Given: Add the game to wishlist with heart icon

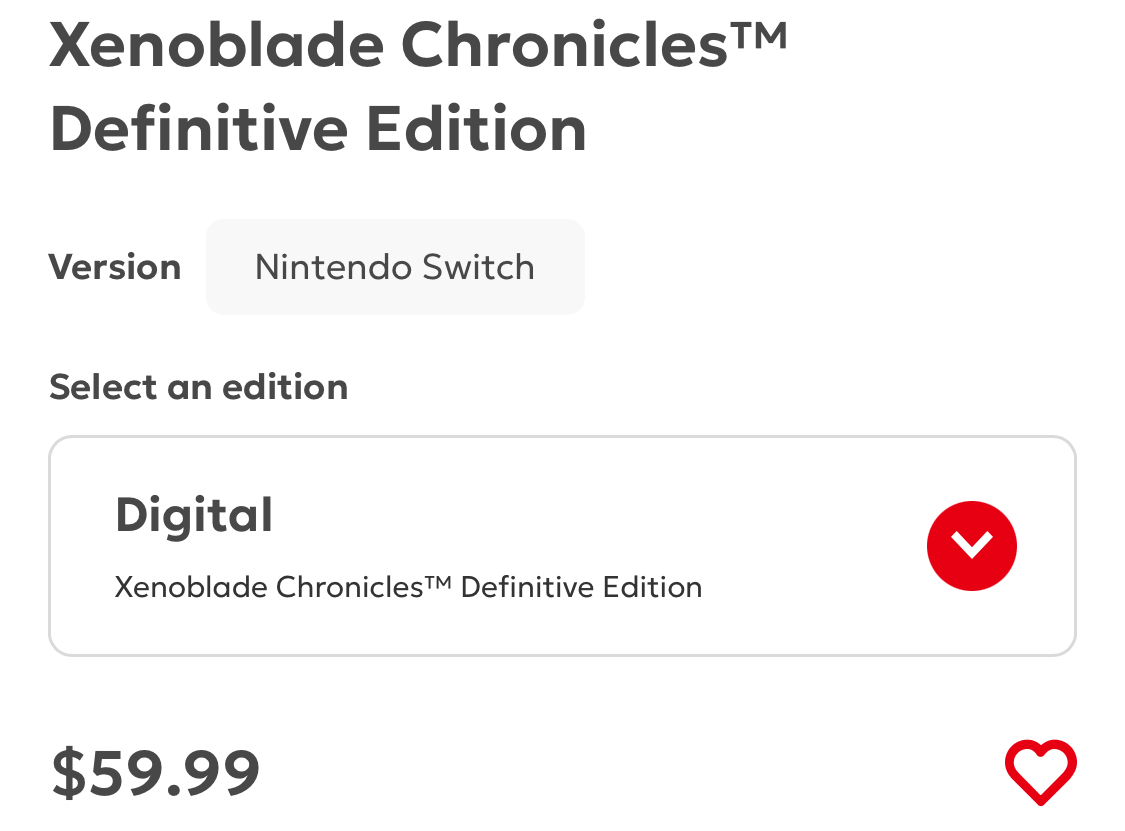Looking at the screenshot, I should point(1040,771).
